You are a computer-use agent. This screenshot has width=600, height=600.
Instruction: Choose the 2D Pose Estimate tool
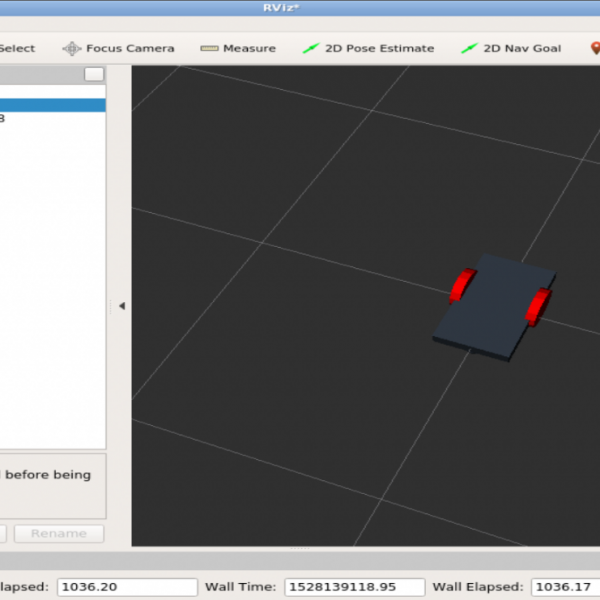368,49
